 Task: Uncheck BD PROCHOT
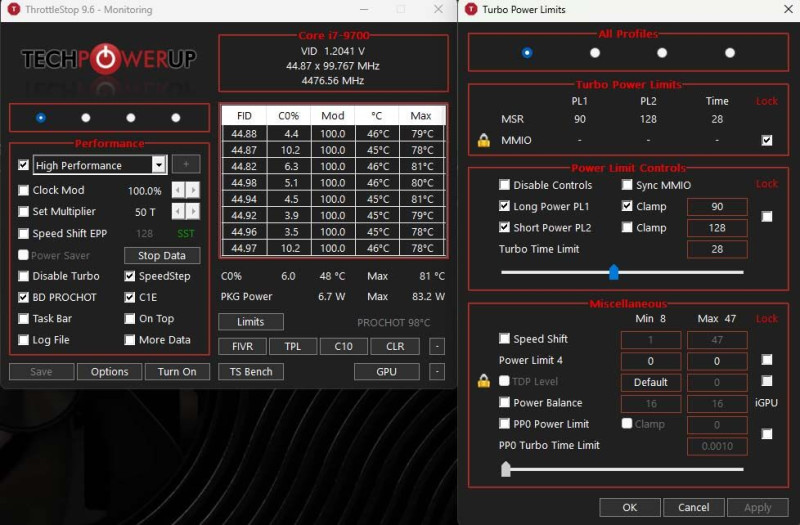pyautogui.click(x=23, y=297)
